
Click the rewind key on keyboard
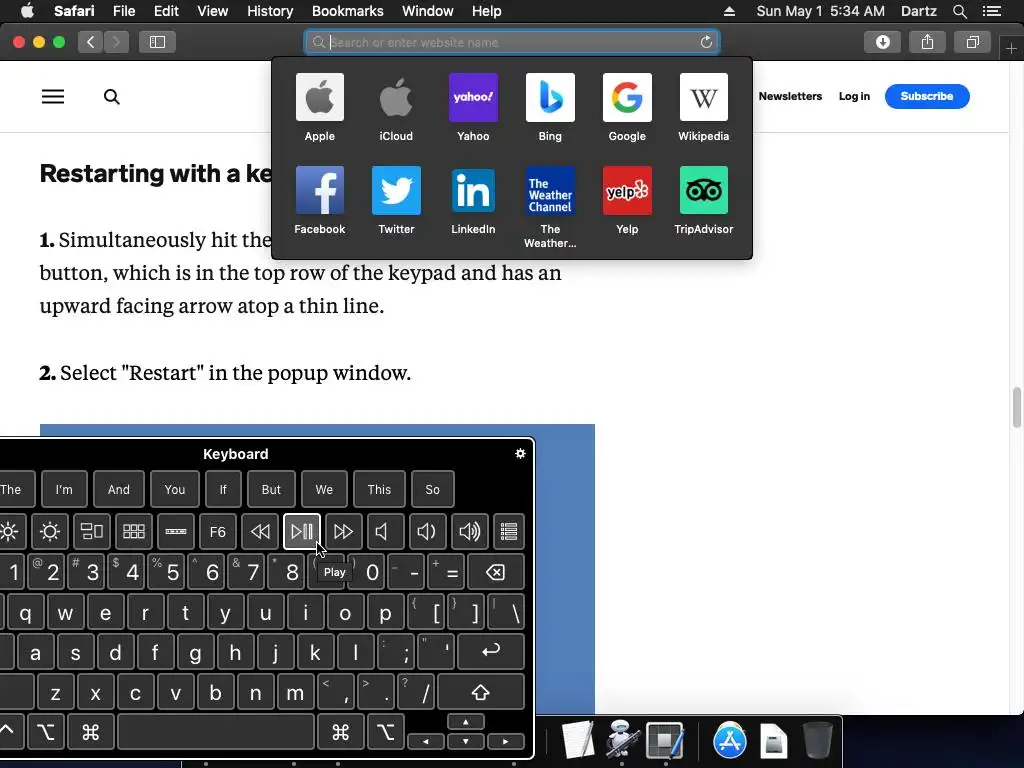coord(260,532)
